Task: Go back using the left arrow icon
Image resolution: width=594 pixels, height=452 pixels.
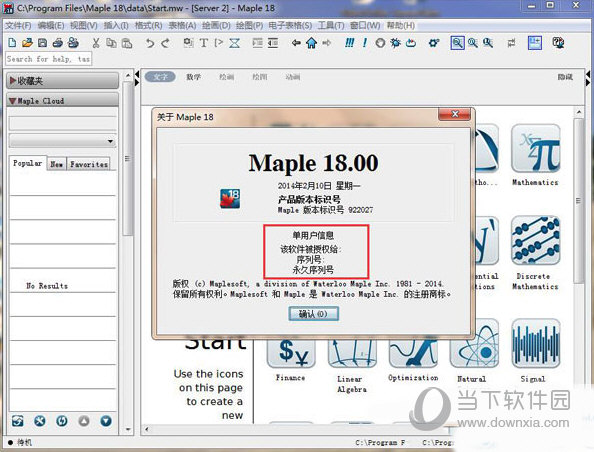Action: point(296,43)
